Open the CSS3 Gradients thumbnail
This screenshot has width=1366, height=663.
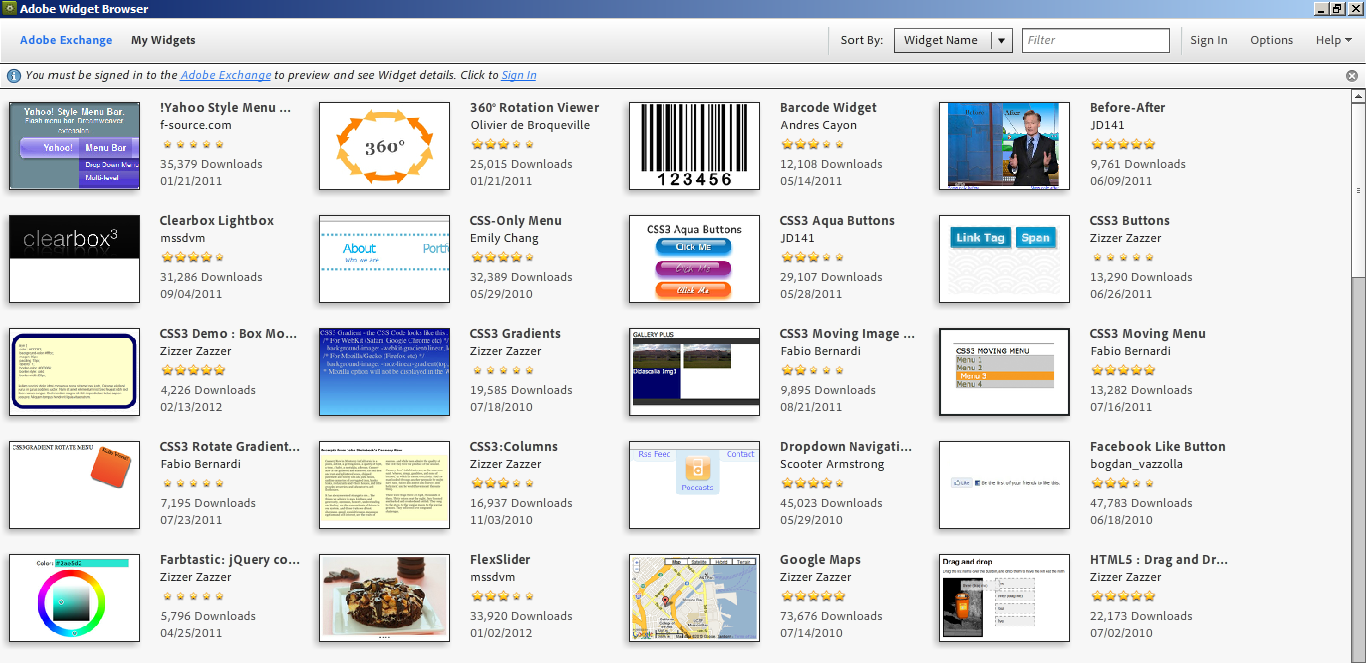(x=385, y=372)
